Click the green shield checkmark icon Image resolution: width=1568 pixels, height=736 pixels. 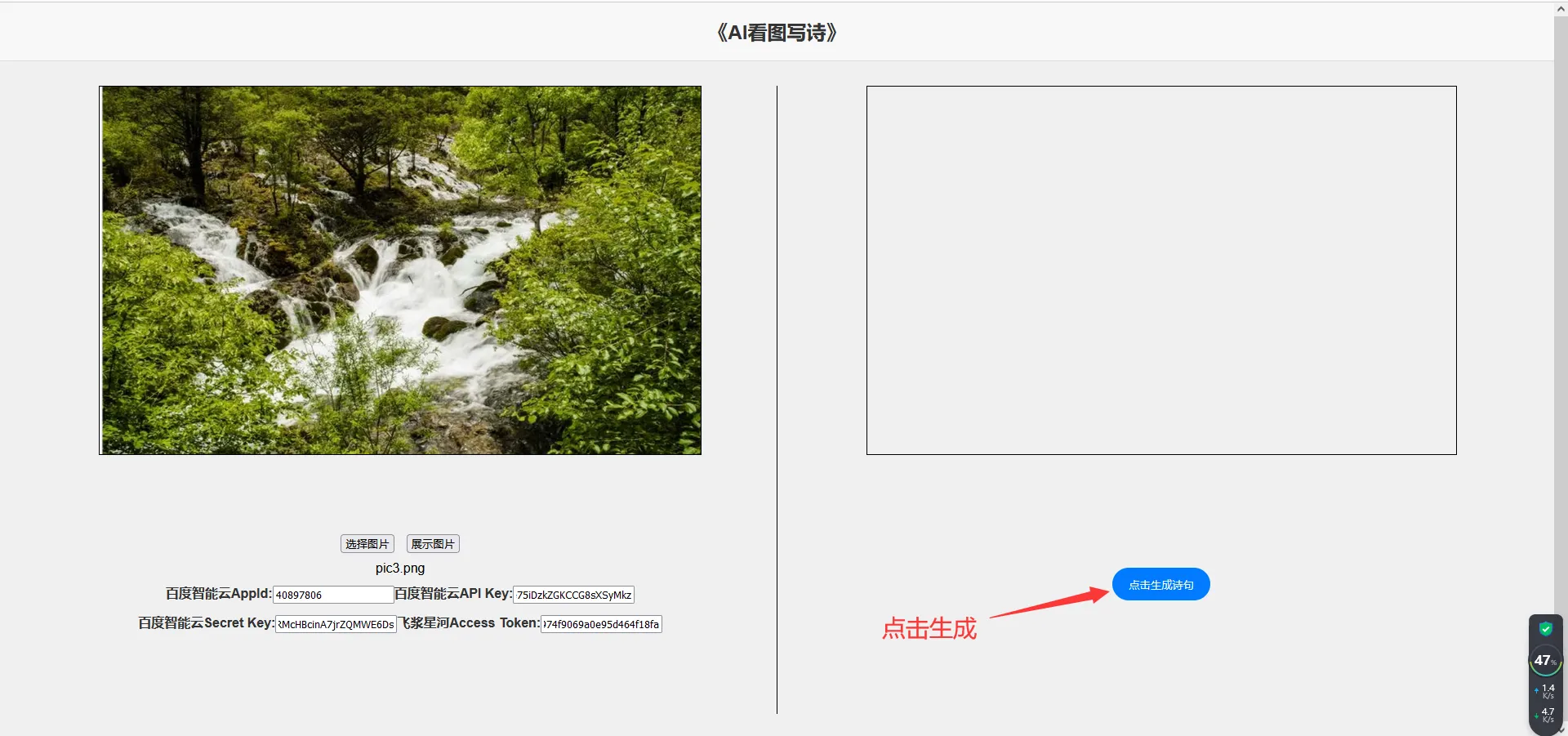coord(1545,628)
